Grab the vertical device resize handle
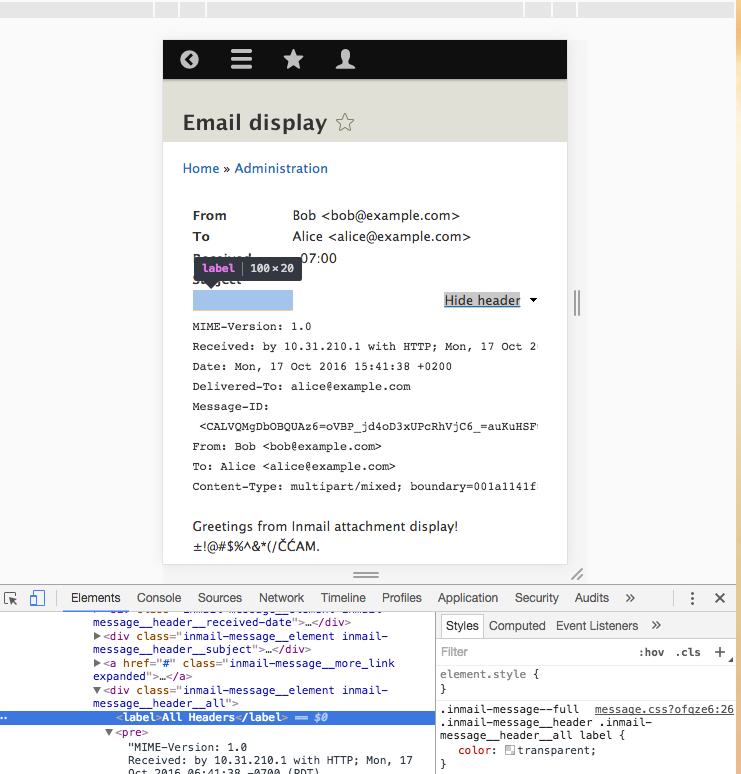Viewport: 741px width, 774px height. (577, 303)
